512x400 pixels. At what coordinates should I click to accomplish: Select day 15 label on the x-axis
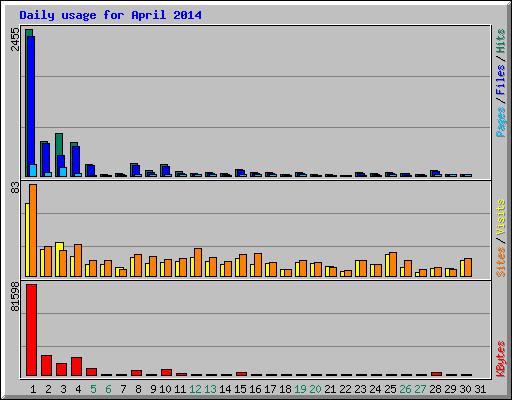[x=240, y=389]
